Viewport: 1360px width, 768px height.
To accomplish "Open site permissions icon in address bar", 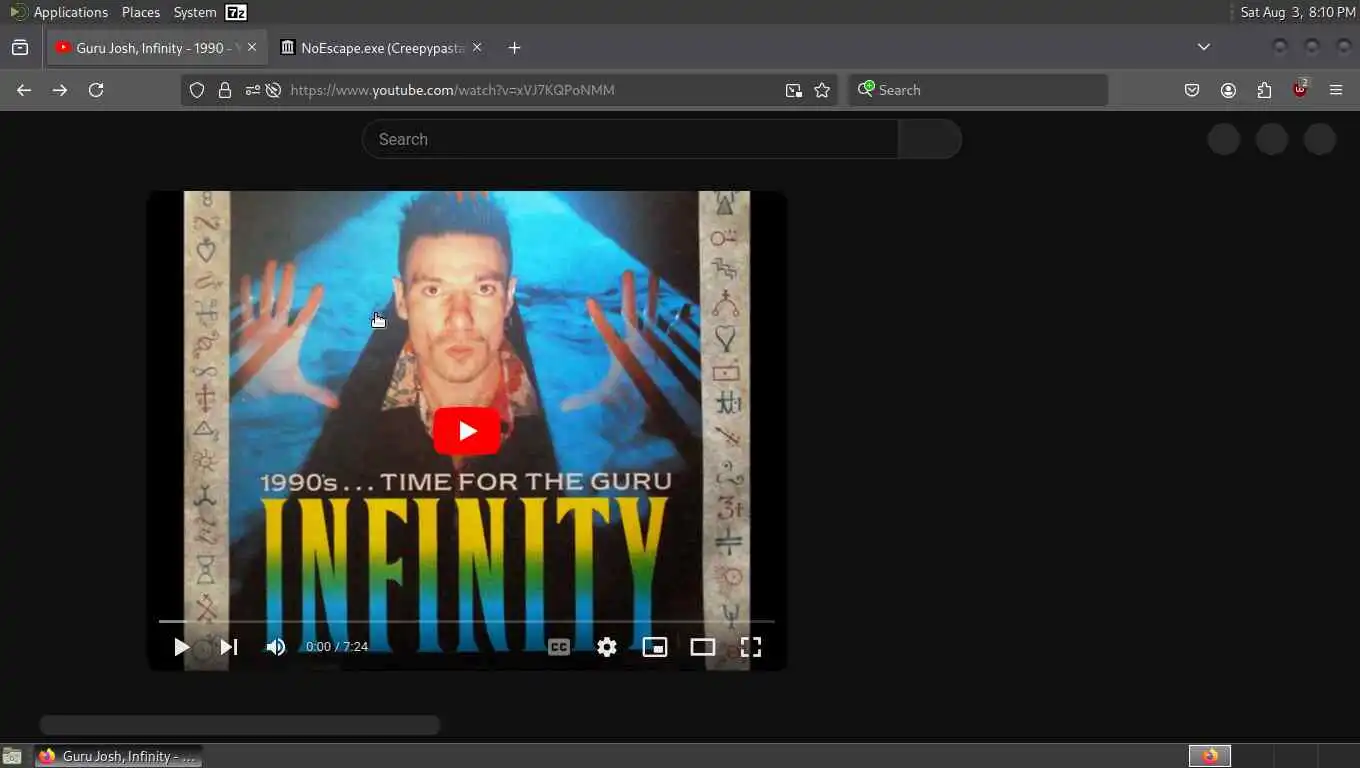I will (x=253, y=90).
